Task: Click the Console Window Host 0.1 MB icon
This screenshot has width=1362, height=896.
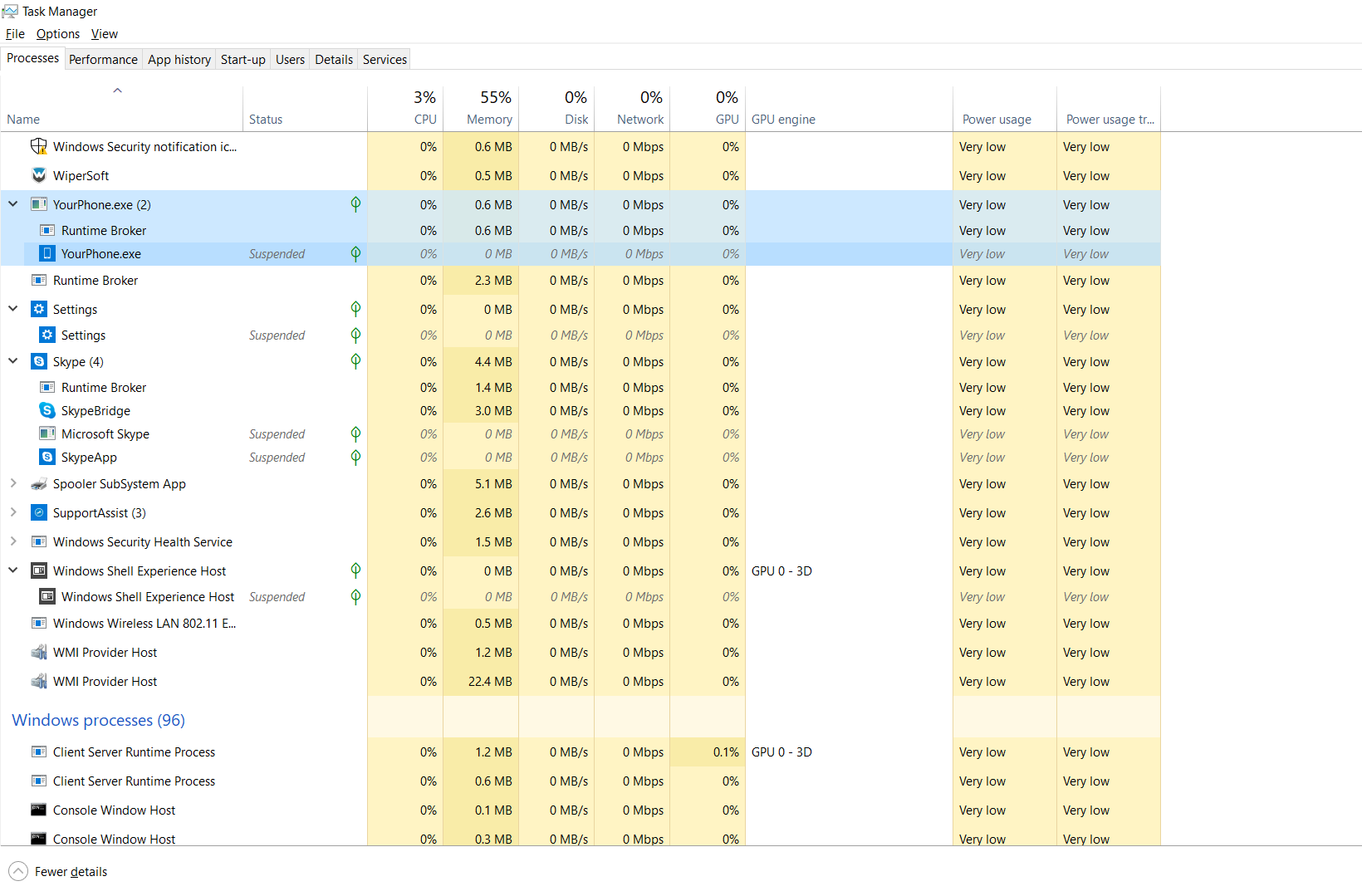Action: pyautogui.click(x=38, y=810)
